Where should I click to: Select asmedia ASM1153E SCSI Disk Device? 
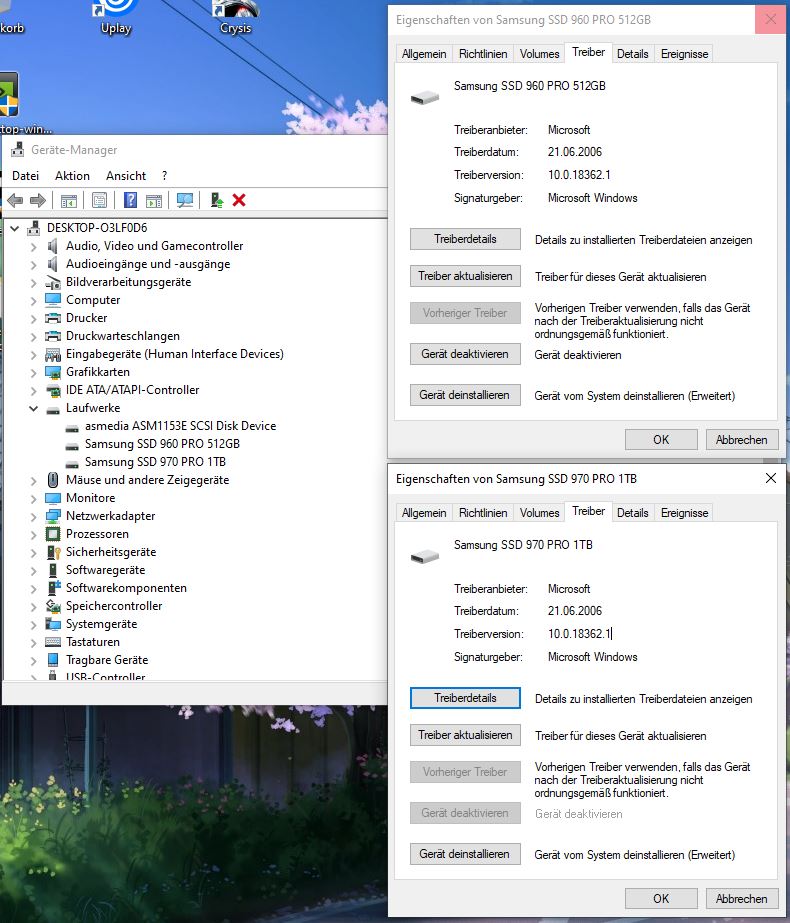(180, 426)
